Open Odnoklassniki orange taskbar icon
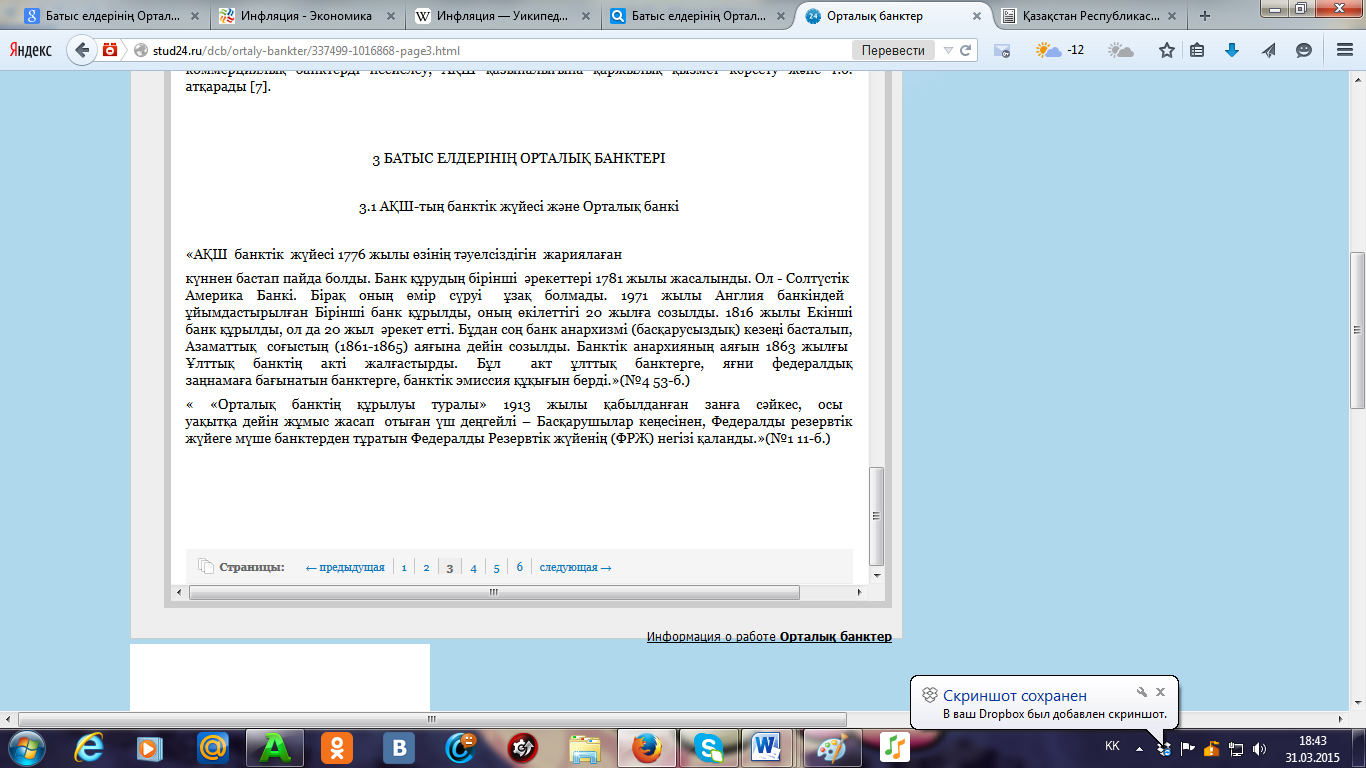This screenshot has height=768, width=1366. [x=335, y=746]
